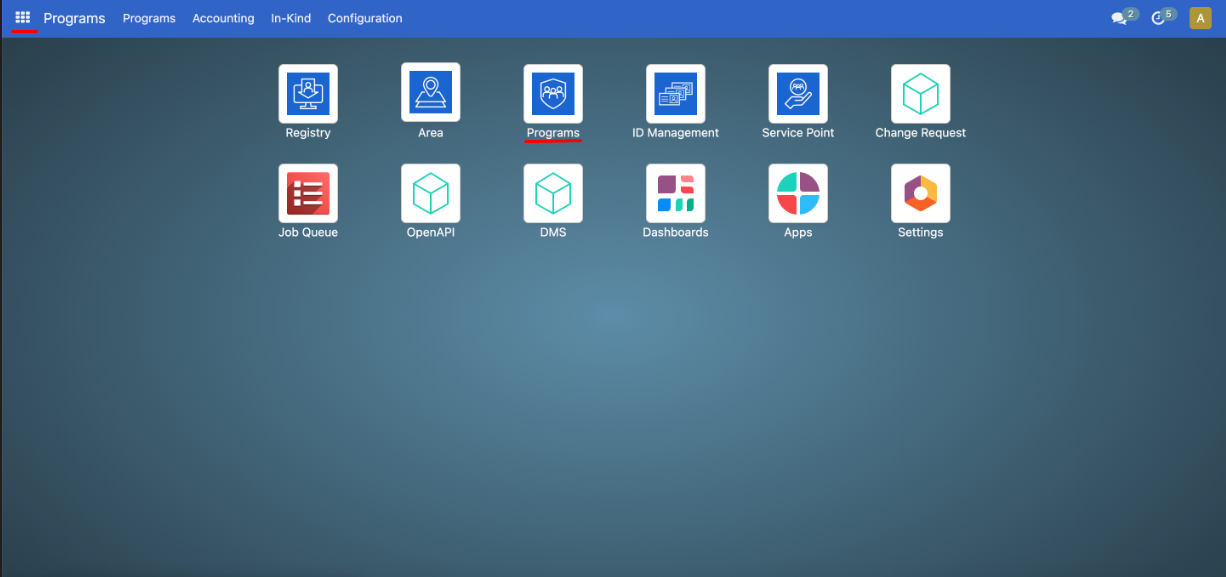Image resolution: width=1226 pixels, height=577 pixels.
Task: Open the Job Queue application
Action: [x=307, y=193]
